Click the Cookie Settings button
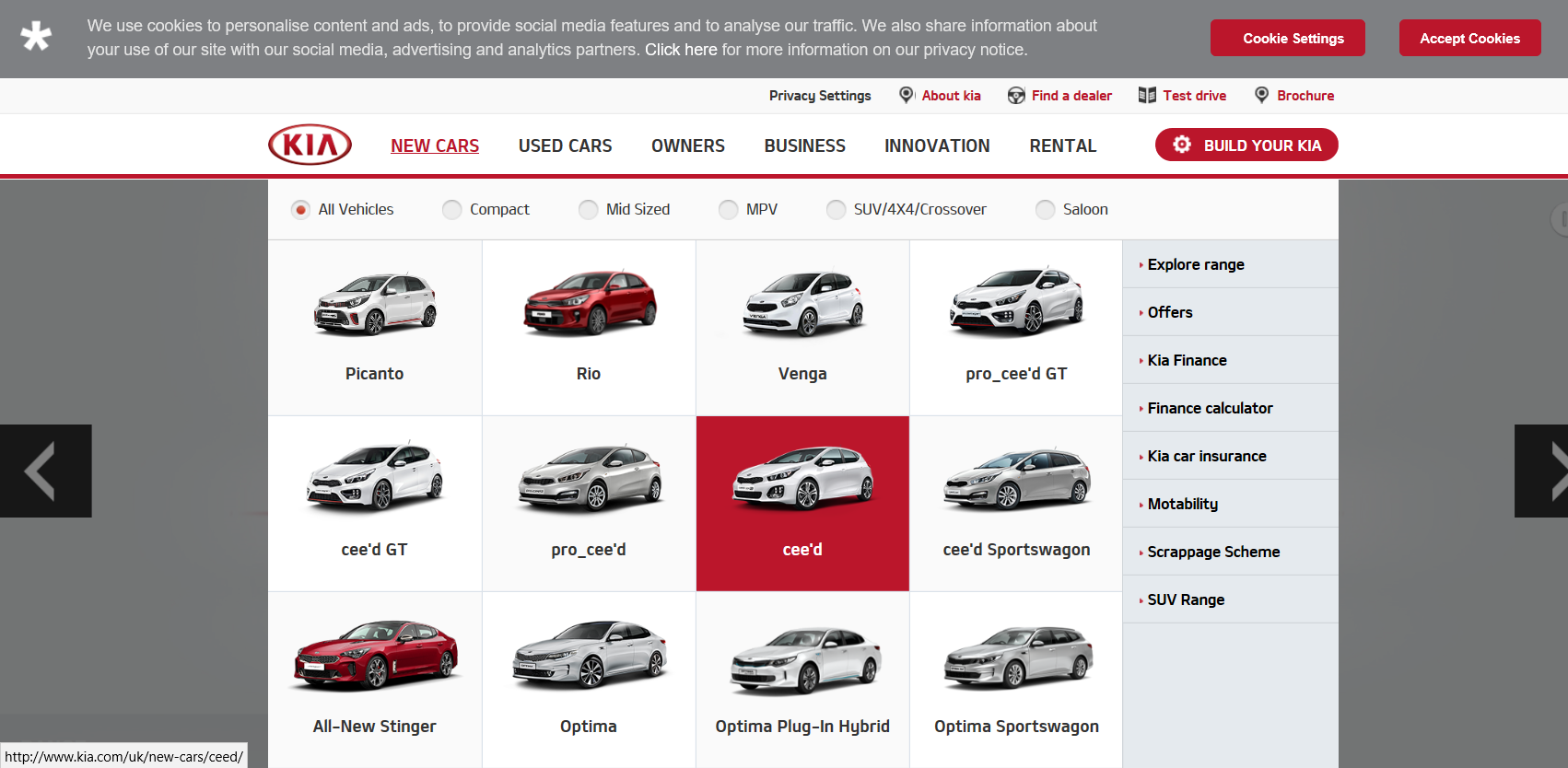Viewport: 1568px width, 768px height. (x=1288, y=38)
